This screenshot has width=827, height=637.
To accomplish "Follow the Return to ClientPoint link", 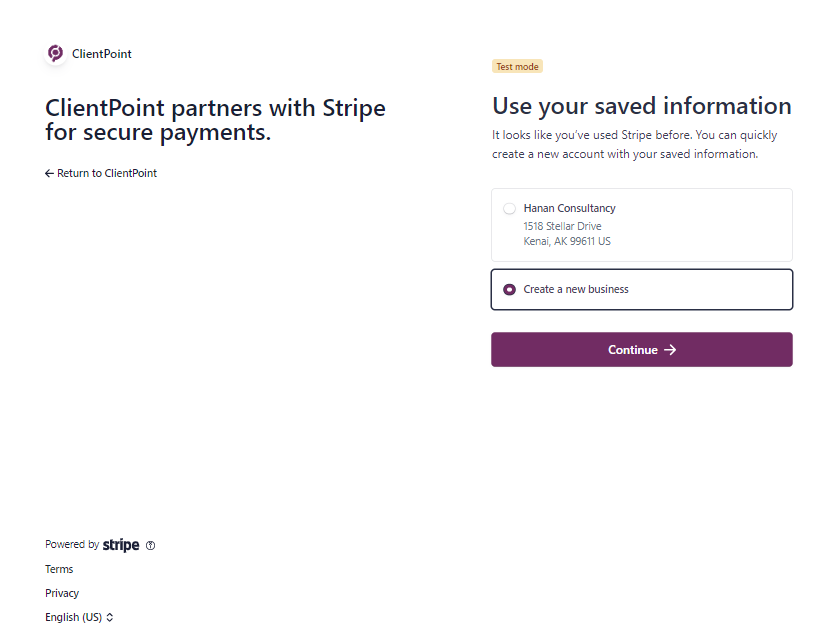I will (x=101, y=173).
